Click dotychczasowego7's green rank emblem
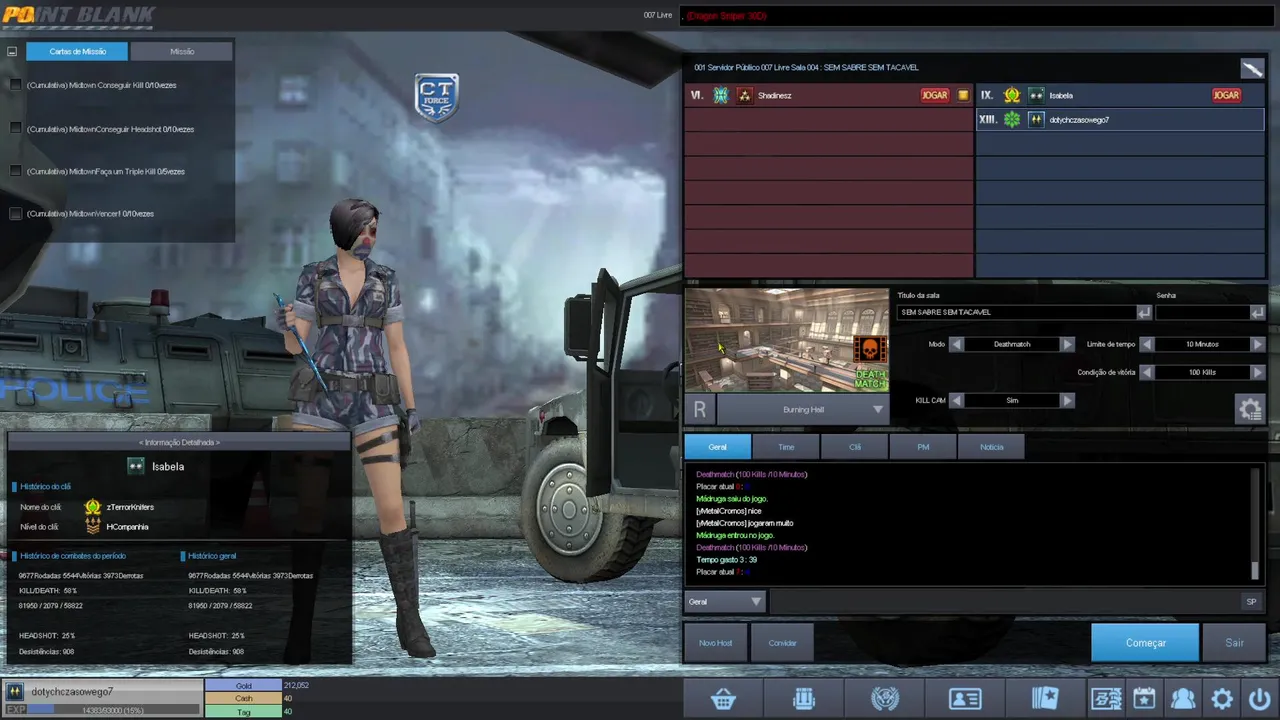 point(1012,119)
